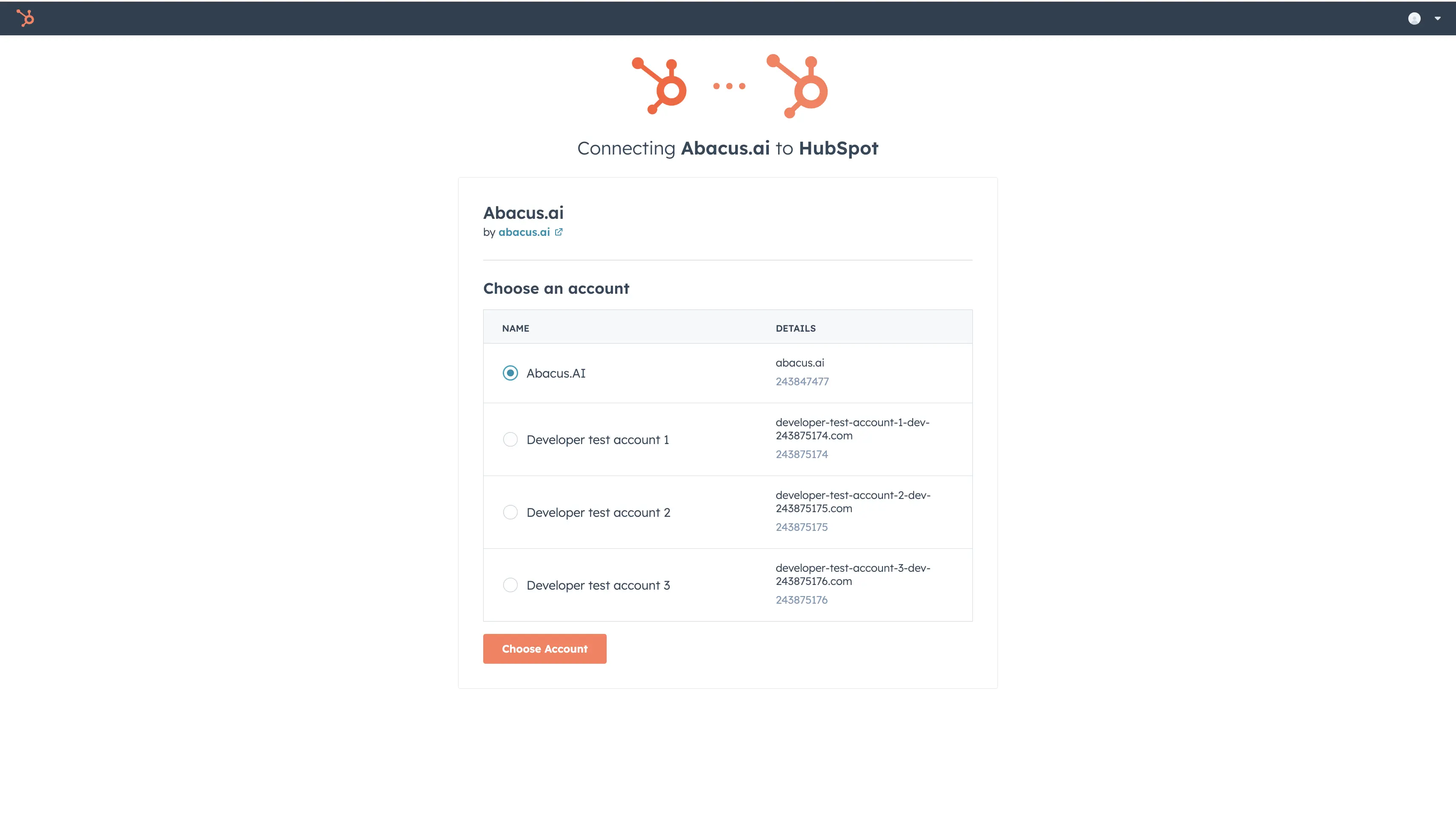The image size is (1456, 837).
Task: Select Developer test account 2 radio button
Action: (510, 512)
